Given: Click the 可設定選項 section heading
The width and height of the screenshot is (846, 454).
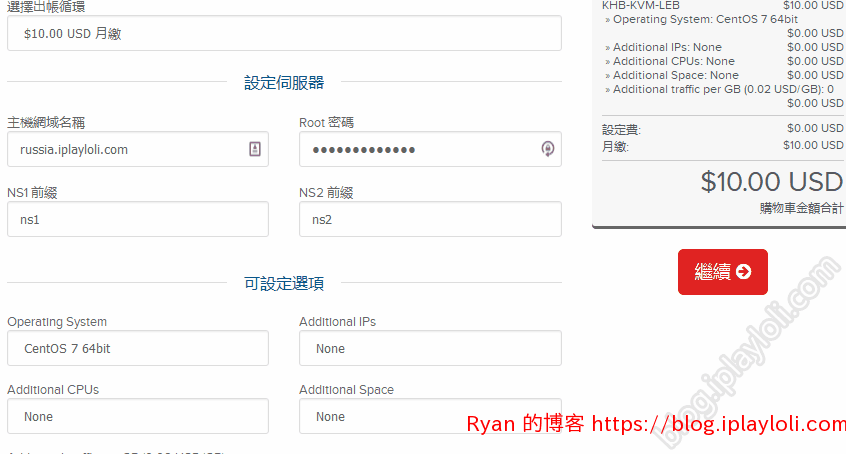Looking at the screenshot, I should pos(284,283).
